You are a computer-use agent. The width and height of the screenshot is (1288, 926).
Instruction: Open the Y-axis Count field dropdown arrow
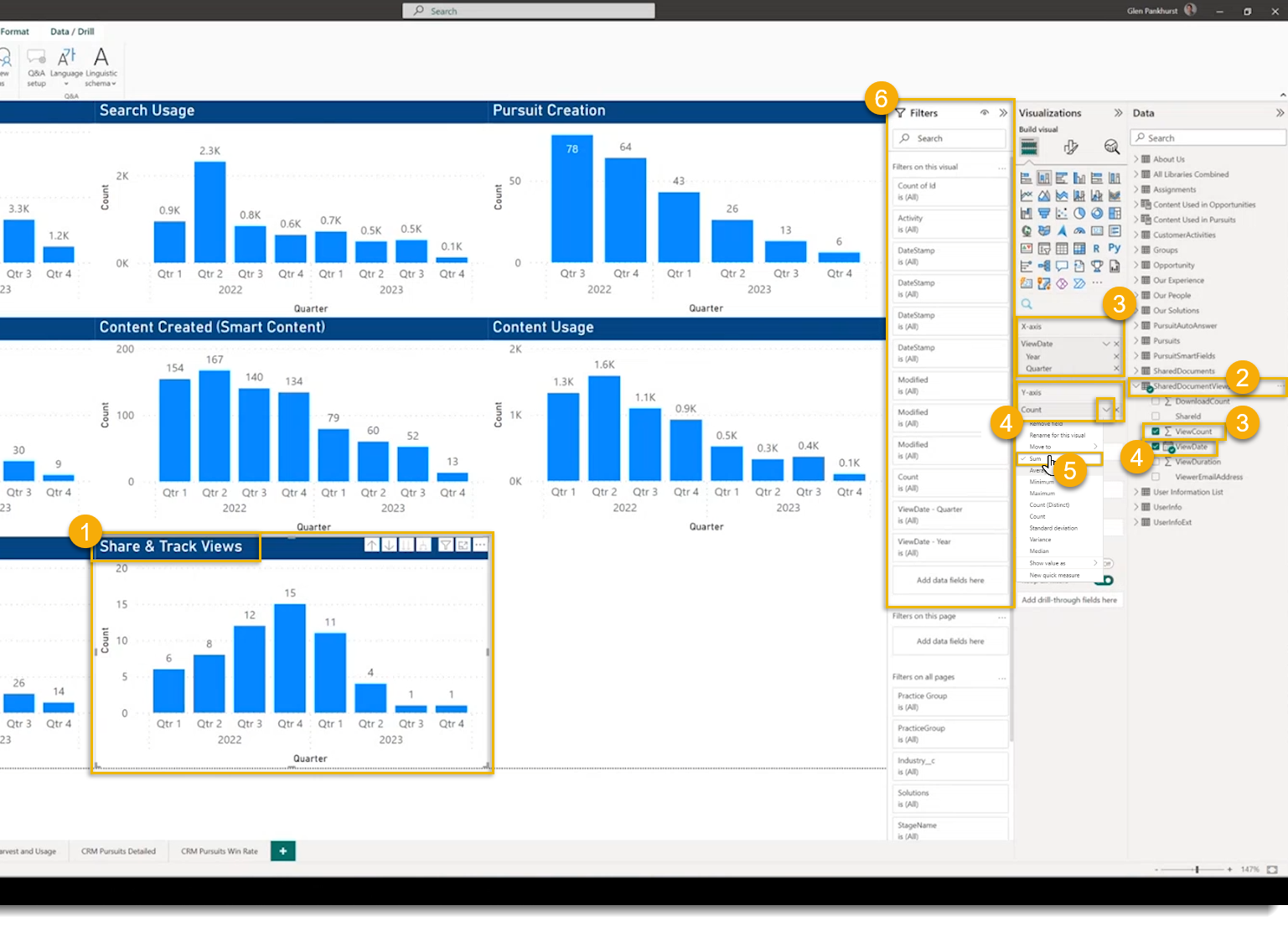[1106, 409]
